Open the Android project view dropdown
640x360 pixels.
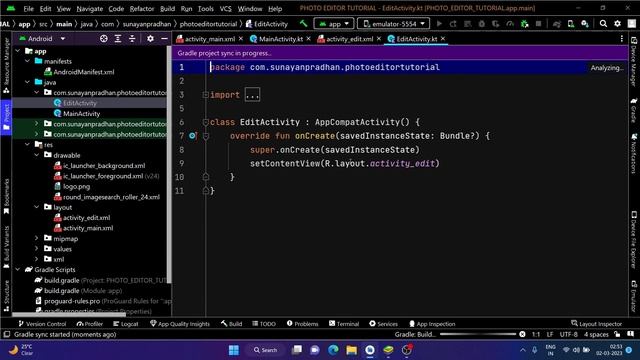click(41, 38)
